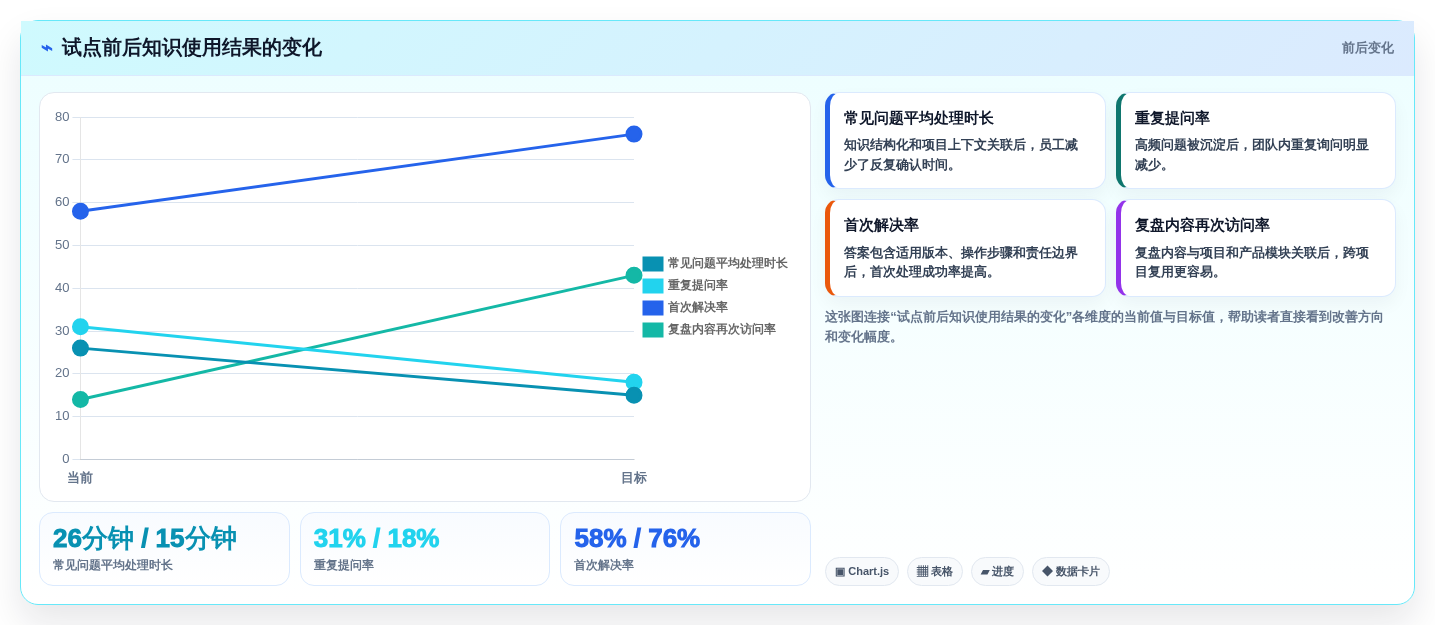The image size is (1435, 625).
Task: Click the 重复提问率 point at 当前
Action: coord(81,327)
